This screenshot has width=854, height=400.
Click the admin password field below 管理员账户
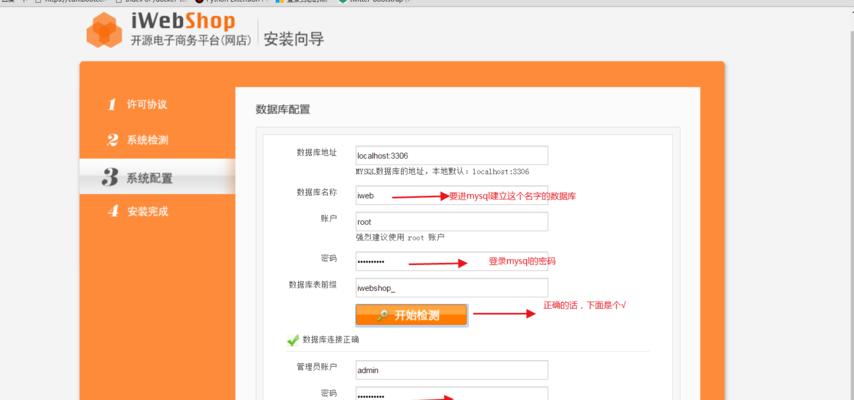click(452, 394)
